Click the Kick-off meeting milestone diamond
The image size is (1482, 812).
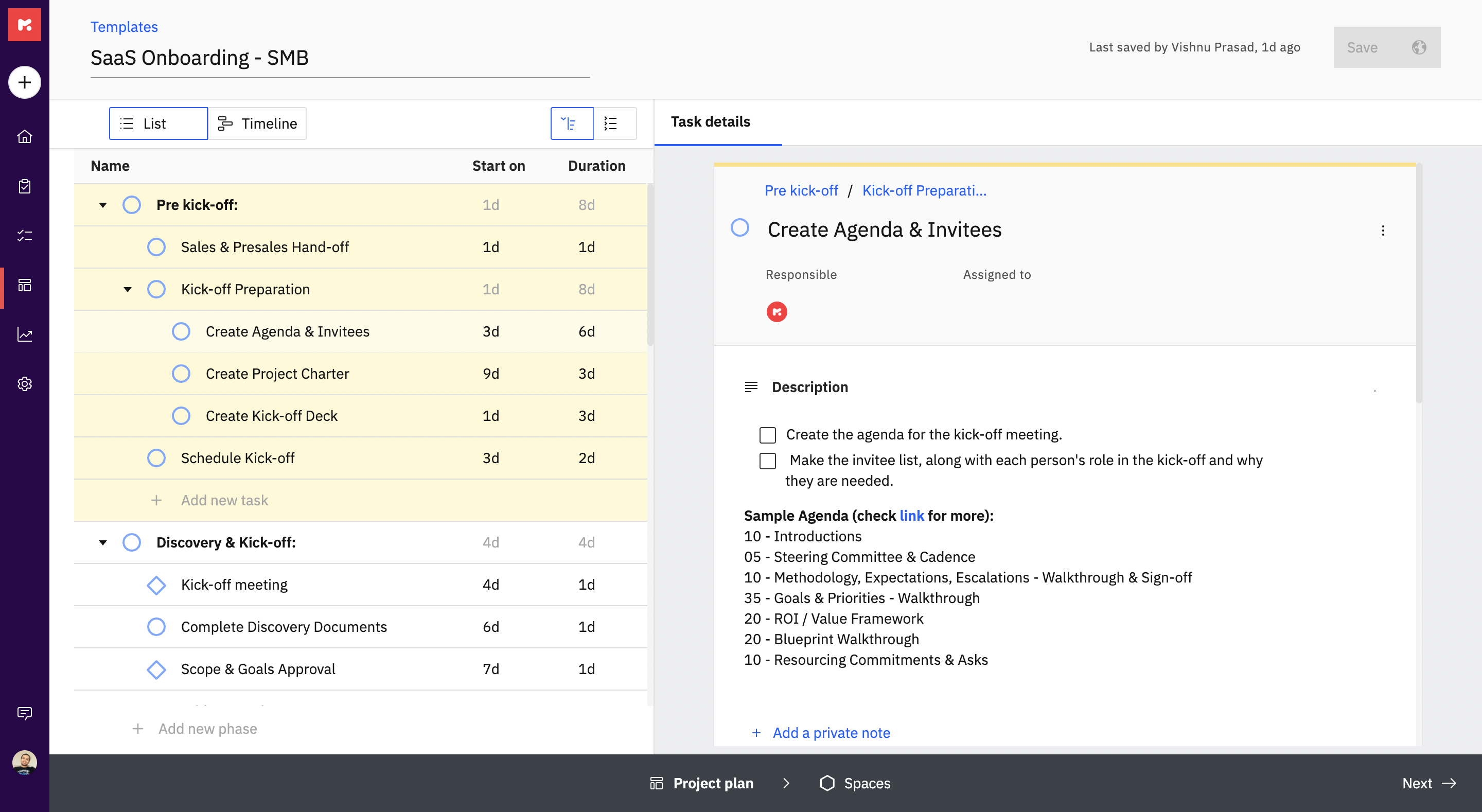click(x=156, y=585)
